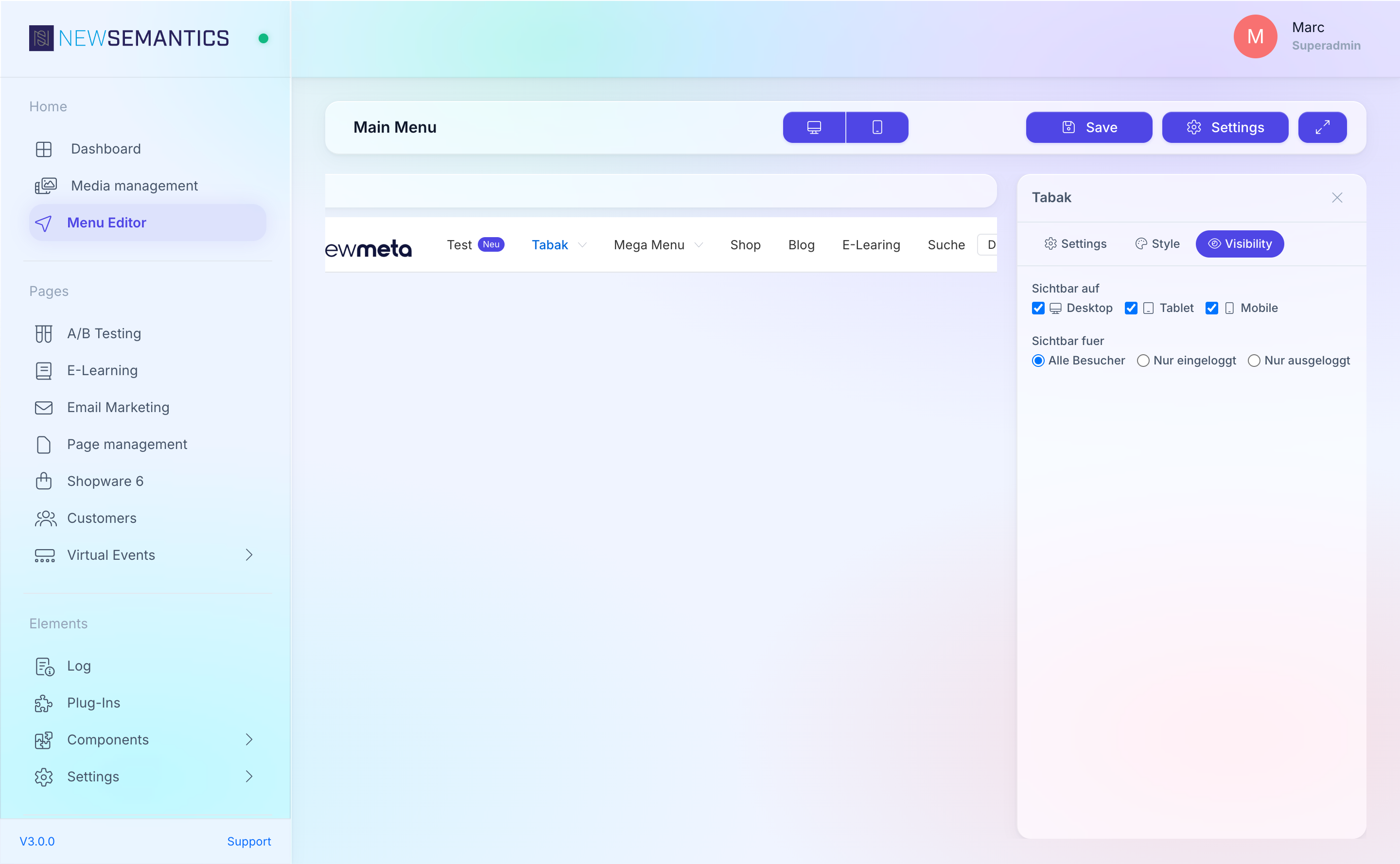Click the Page management document icon

(x=43, y=445)
